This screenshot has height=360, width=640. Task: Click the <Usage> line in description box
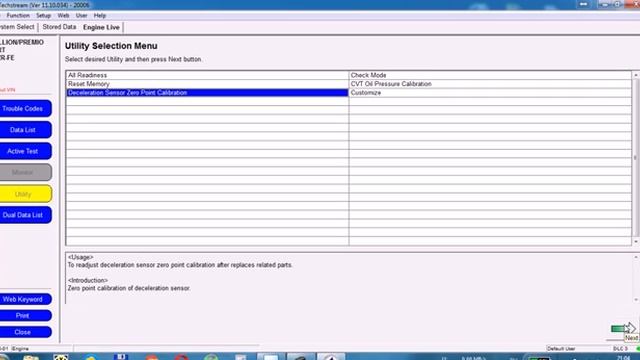80,257
